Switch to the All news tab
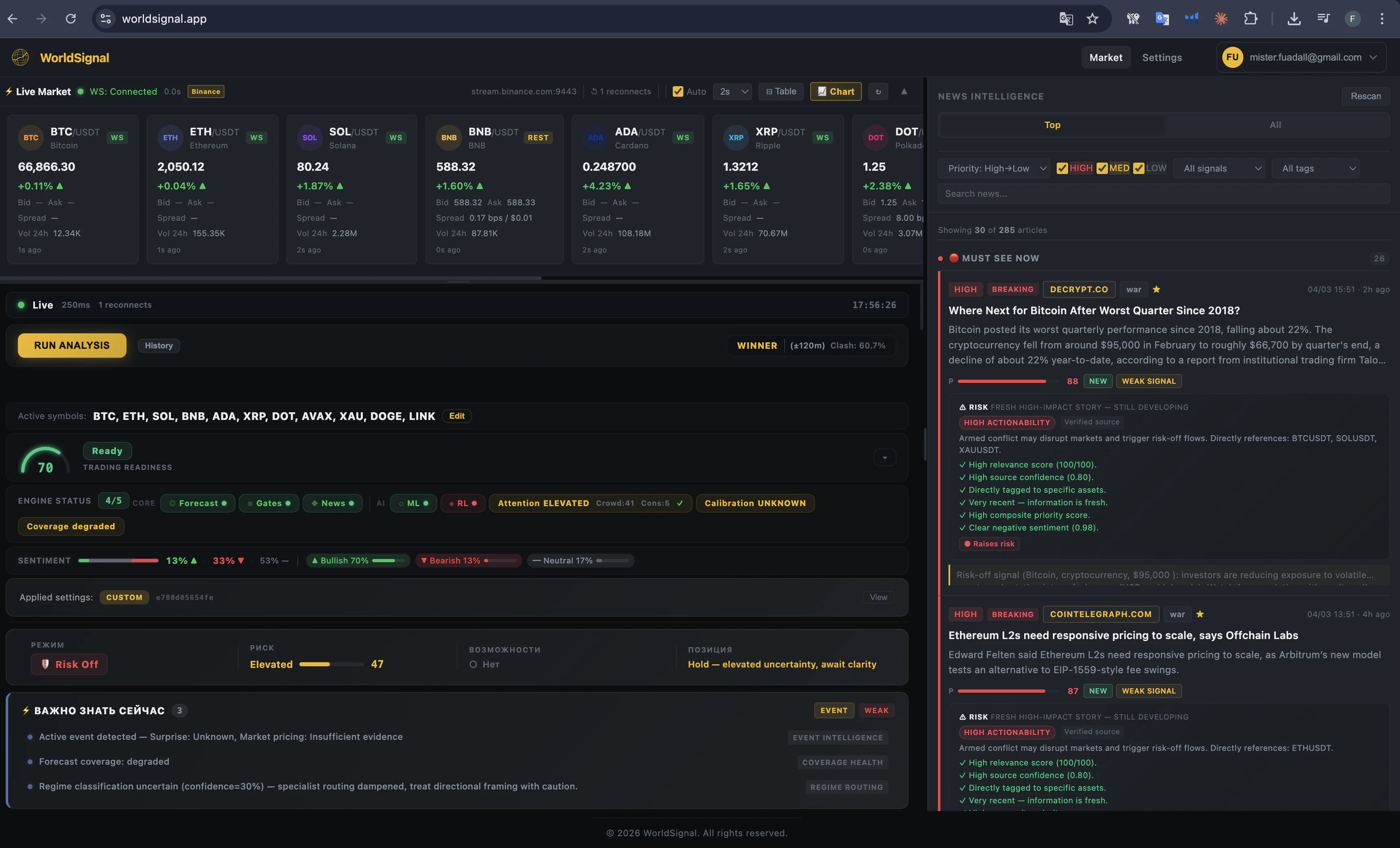Image resolution: width=1400 pixels, height=848 pixels. pyautogui.click(x=1275, y=125)
